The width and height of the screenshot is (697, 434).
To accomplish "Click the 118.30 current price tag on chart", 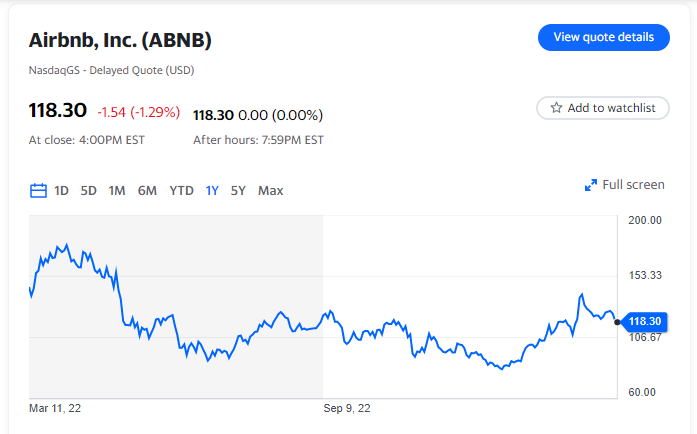I will (x=645, y=321).
